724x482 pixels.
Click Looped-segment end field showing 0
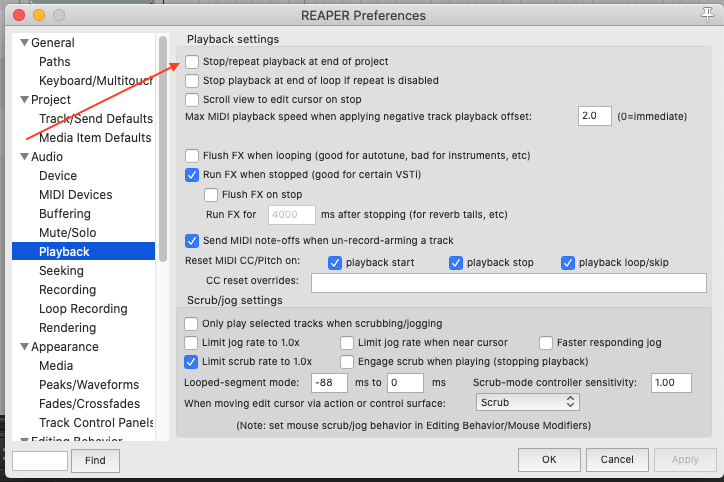[405, 383]
